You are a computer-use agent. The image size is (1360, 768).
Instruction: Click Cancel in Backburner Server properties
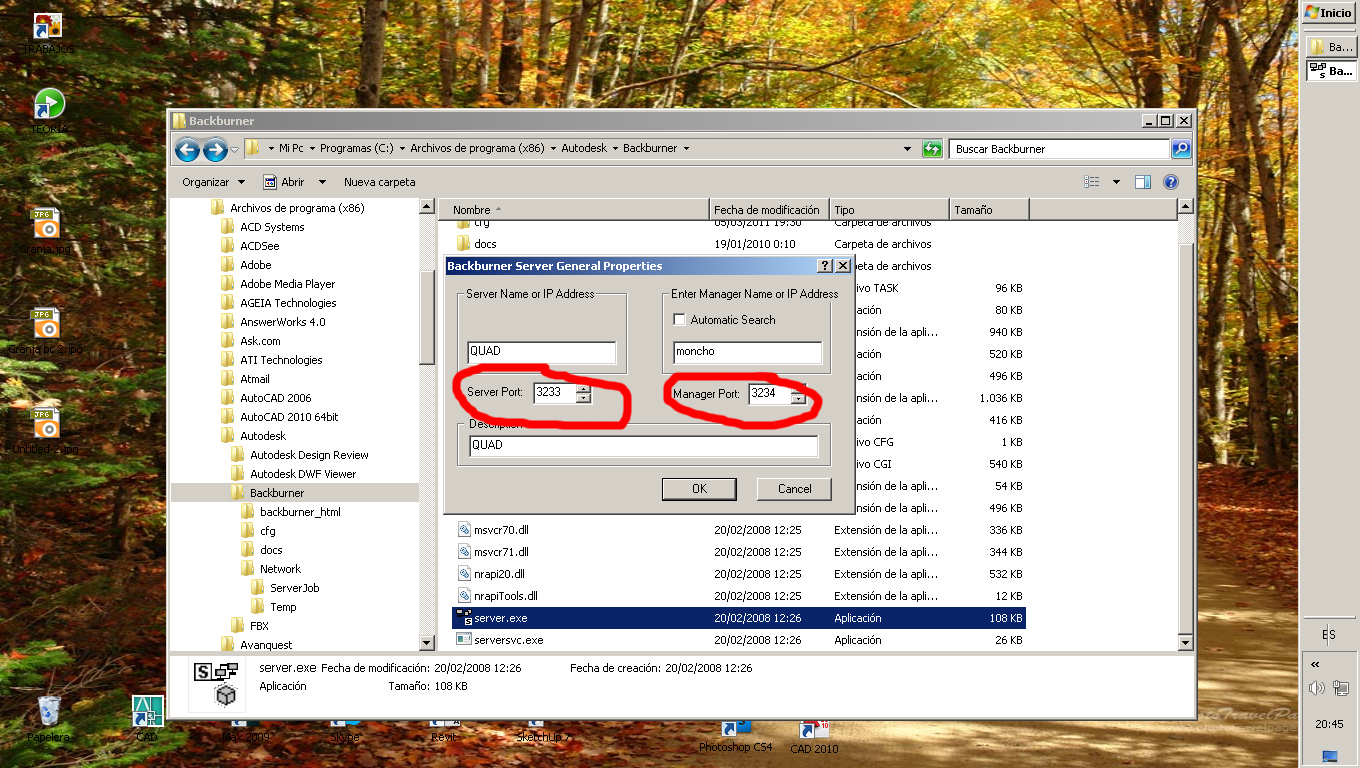(795, 489)
